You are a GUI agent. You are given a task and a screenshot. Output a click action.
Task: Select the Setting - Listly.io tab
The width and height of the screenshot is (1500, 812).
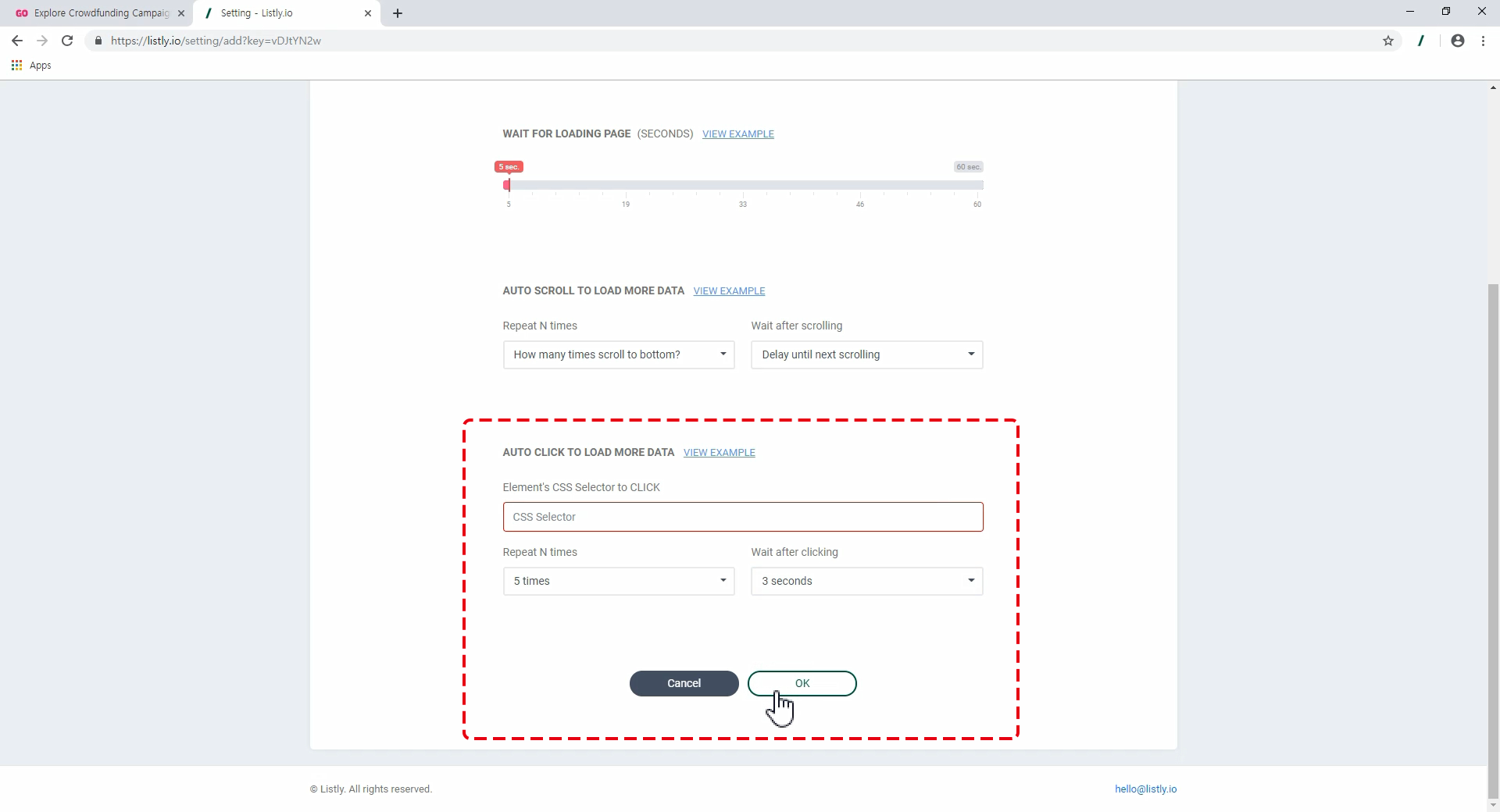(x=281, y=13)
